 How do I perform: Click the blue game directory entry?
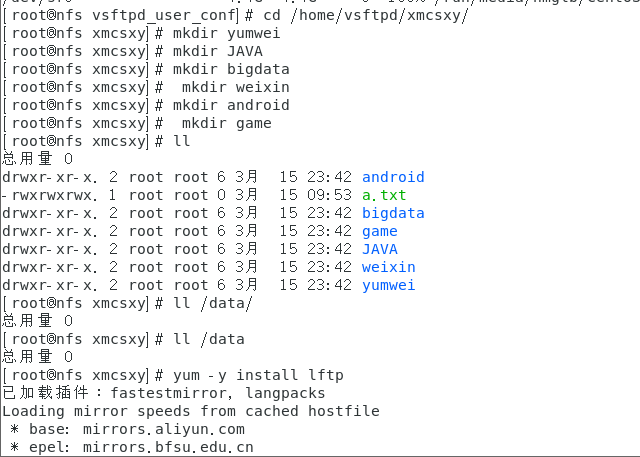coord(380,231)
